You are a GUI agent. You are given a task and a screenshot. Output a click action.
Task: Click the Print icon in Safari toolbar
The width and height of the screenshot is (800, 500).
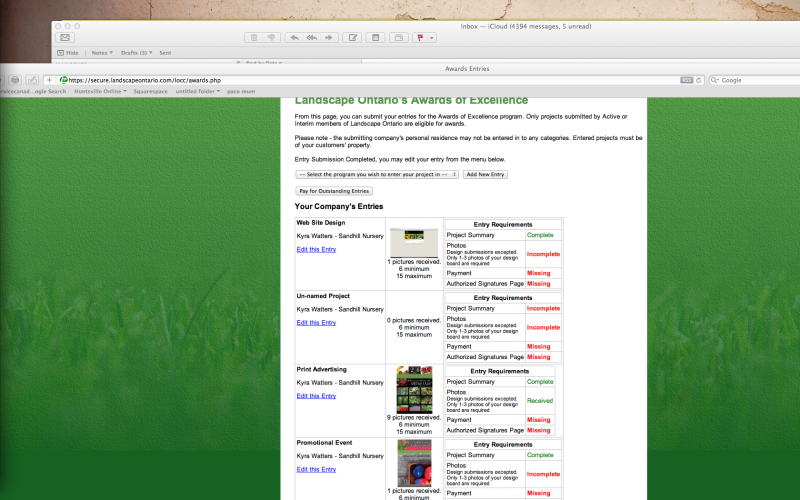[15, 80]
